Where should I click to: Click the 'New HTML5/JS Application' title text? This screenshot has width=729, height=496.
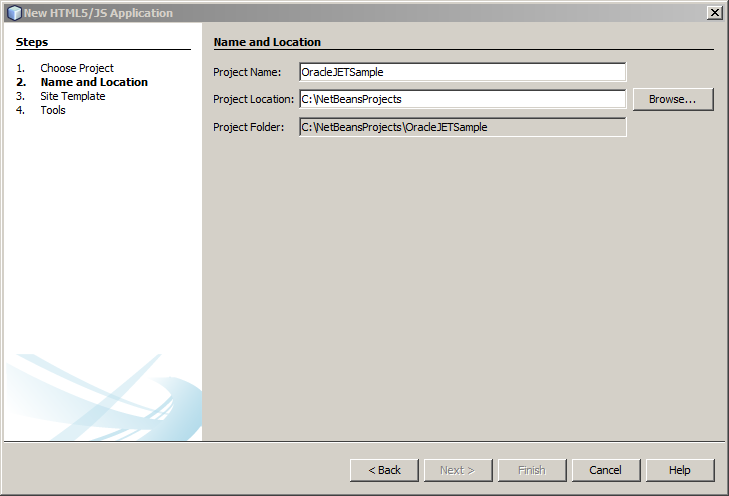tap(98, 13)
